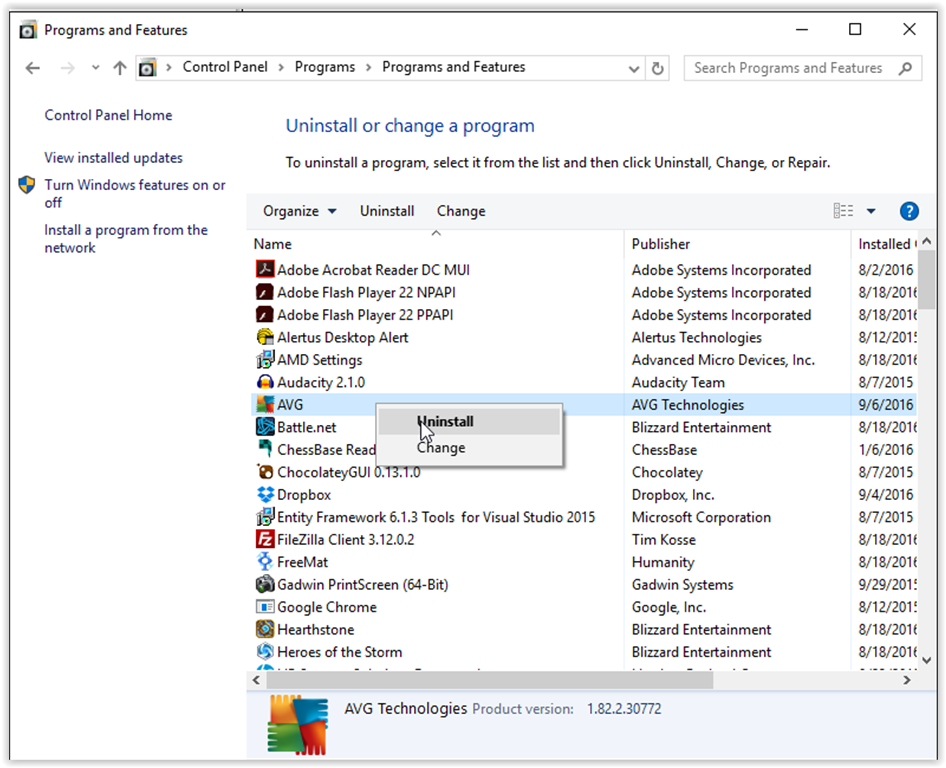Image resolution: width=946 pixels, height=768 pixels.
Task: Go up one level to Programs
Action: click(120, 68)
